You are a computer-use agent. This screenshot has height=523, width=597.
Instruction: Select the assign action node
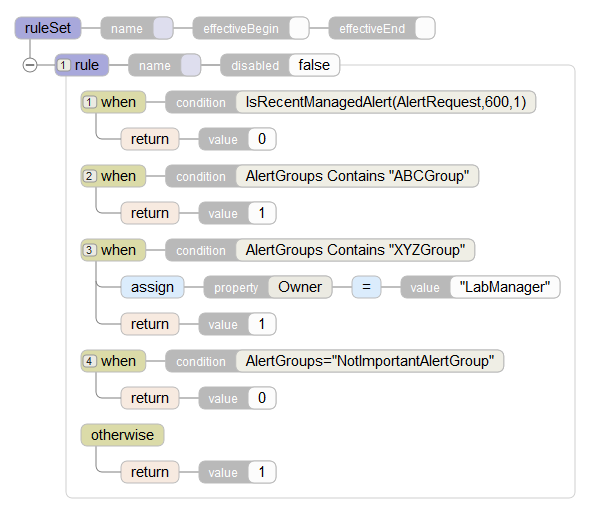tap(152, 287)
